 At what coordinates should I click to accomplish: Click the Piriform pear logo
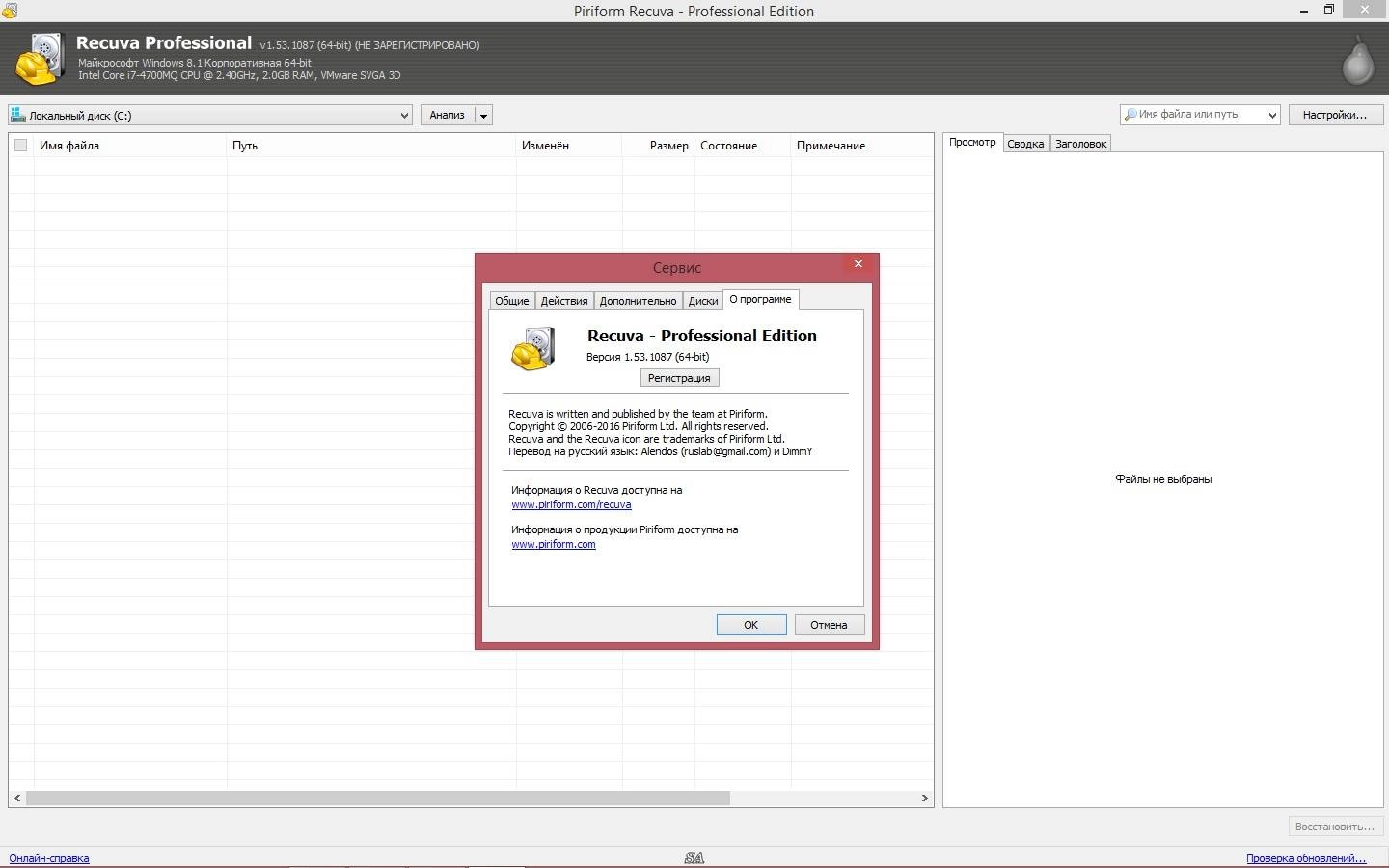click(x=1358, y=60)
